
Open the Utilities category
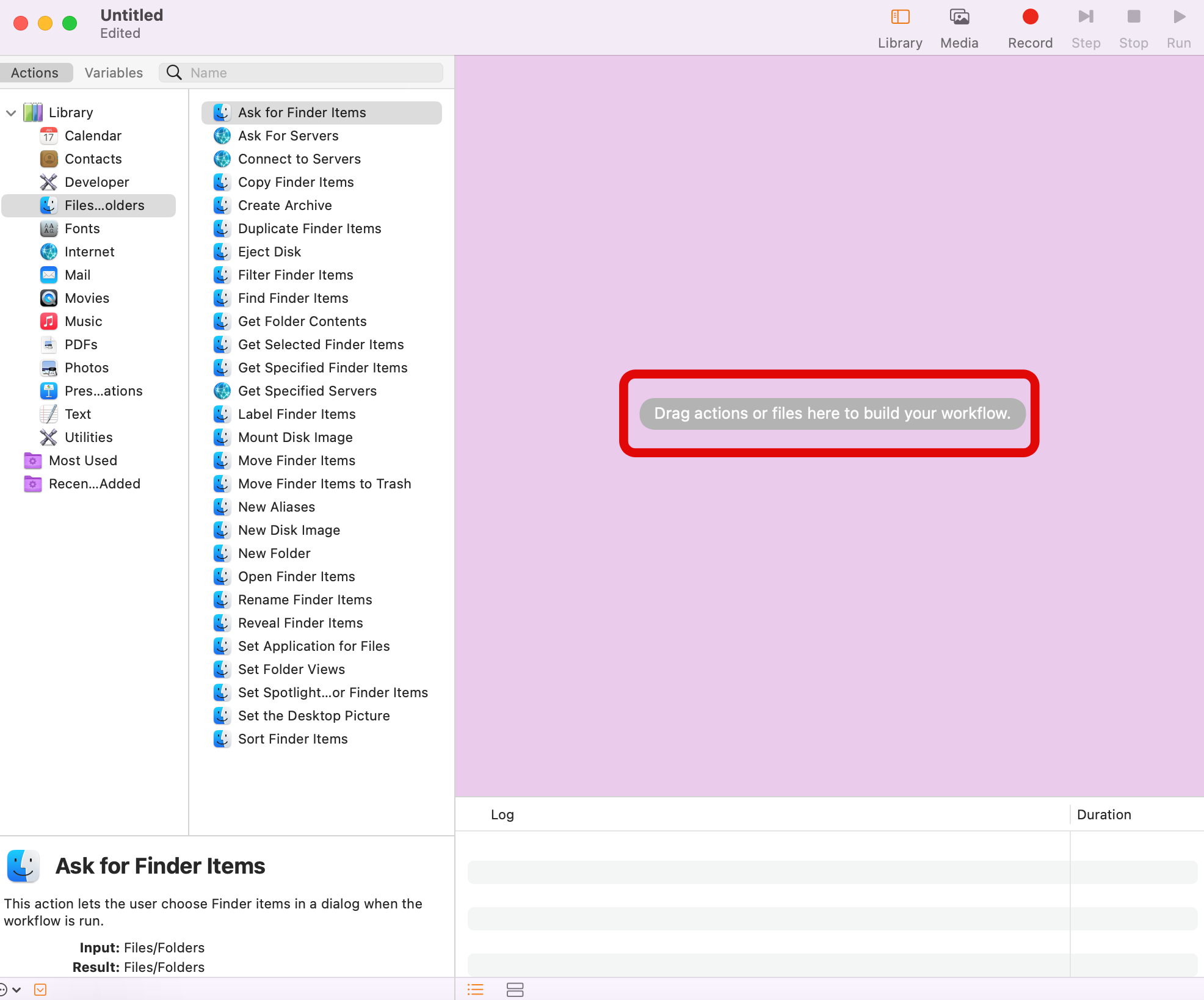pos(89,437)
